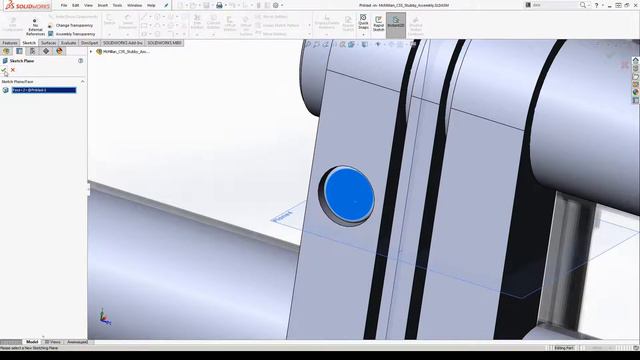Cancel the Sketch Plane with the red X
640x360 pixels.
[13, 70]
